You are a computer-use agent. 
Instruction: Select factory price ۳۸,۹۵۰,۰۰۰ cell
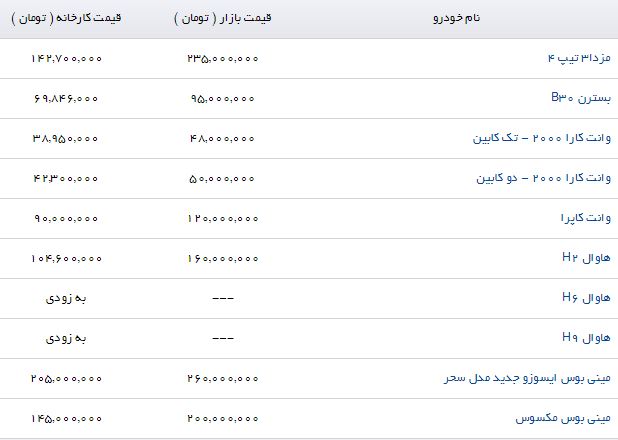click(x=65, y=139)
